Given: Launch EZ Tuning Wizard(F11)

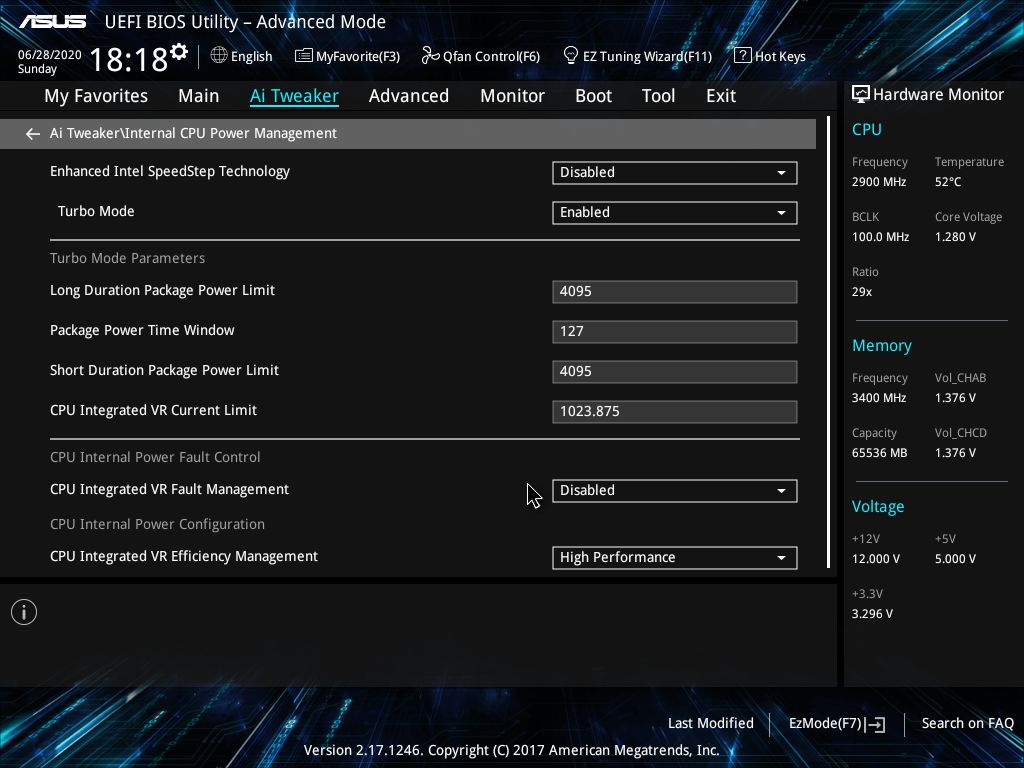Looking at the screenshot, I should 637,56.
